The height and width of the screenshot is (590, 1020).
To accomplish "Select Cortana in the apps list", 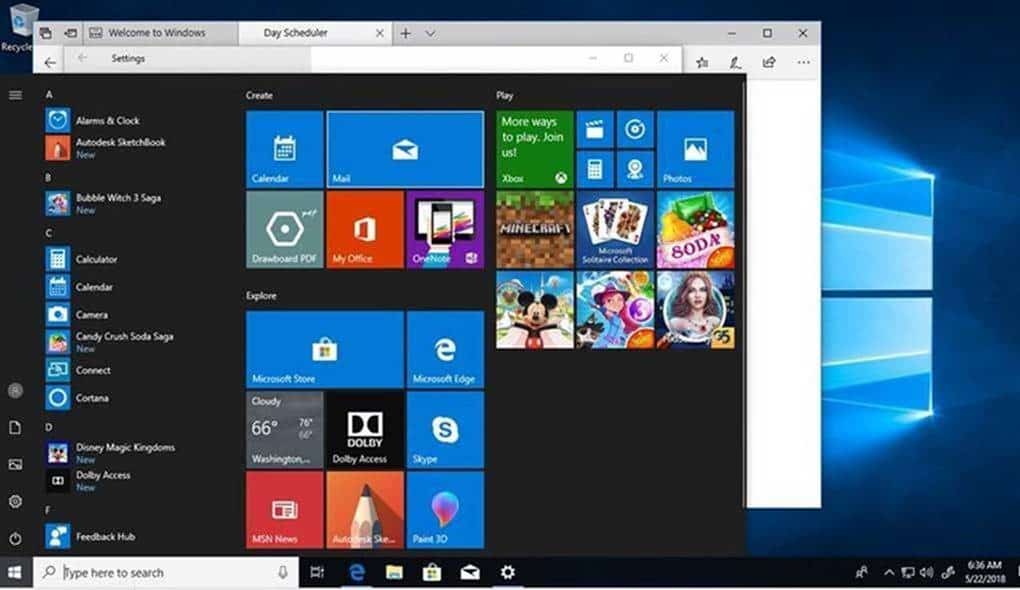I will 91,397.
